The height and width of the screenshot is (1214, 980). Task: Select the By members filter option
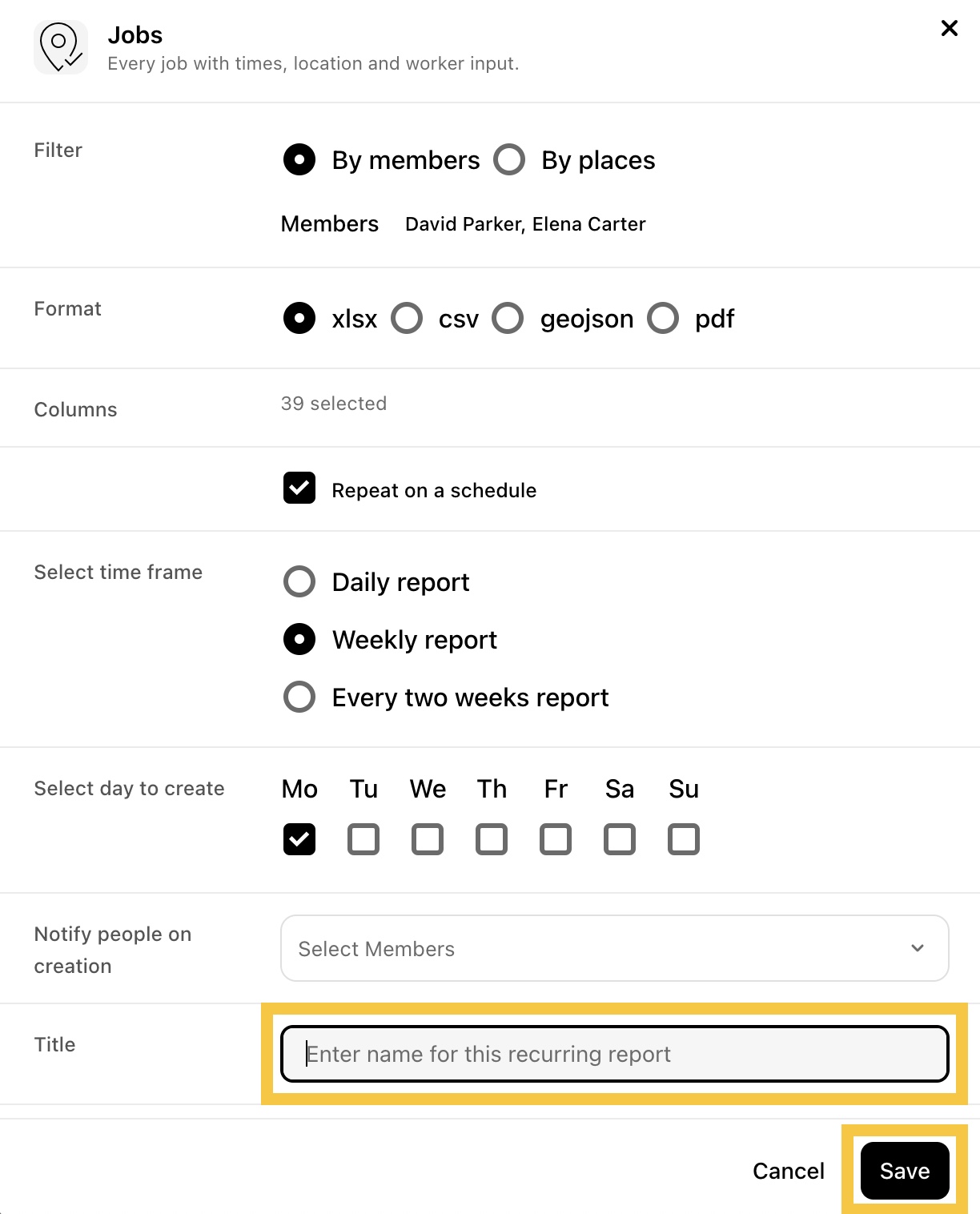[x=299, y=159]
